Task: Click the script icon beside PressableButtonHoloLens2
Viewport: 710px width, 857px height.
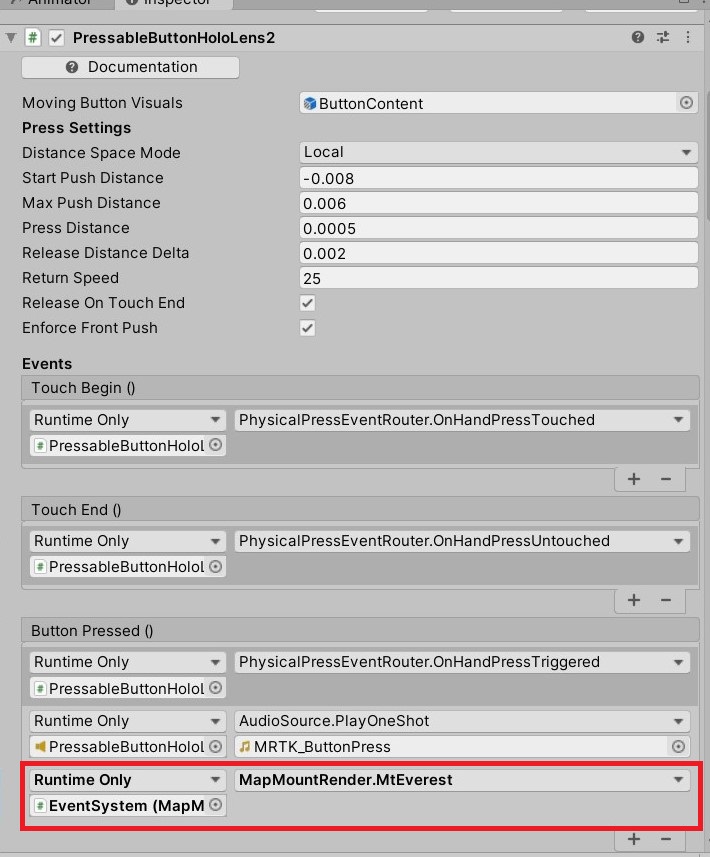Action: coord(33,38)
